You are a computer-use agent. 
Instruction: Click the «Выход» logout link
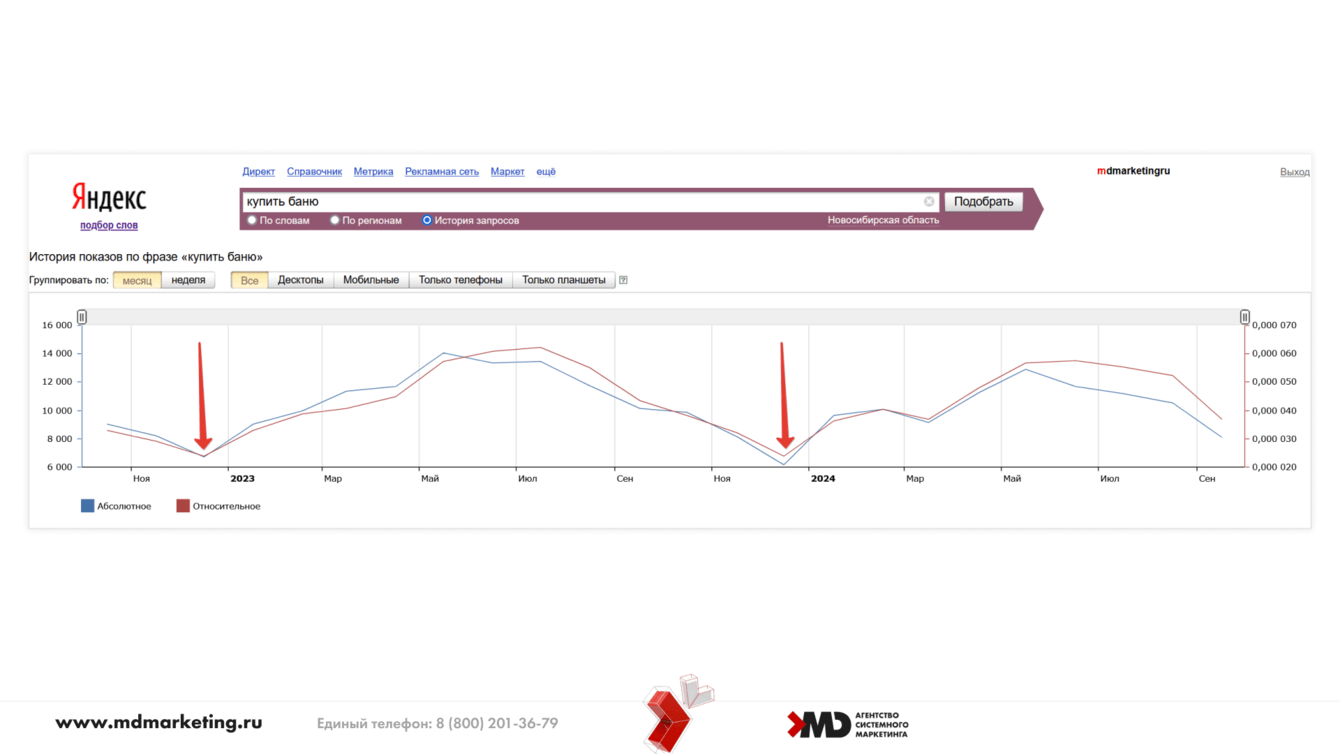click(x=1294, y=172)
